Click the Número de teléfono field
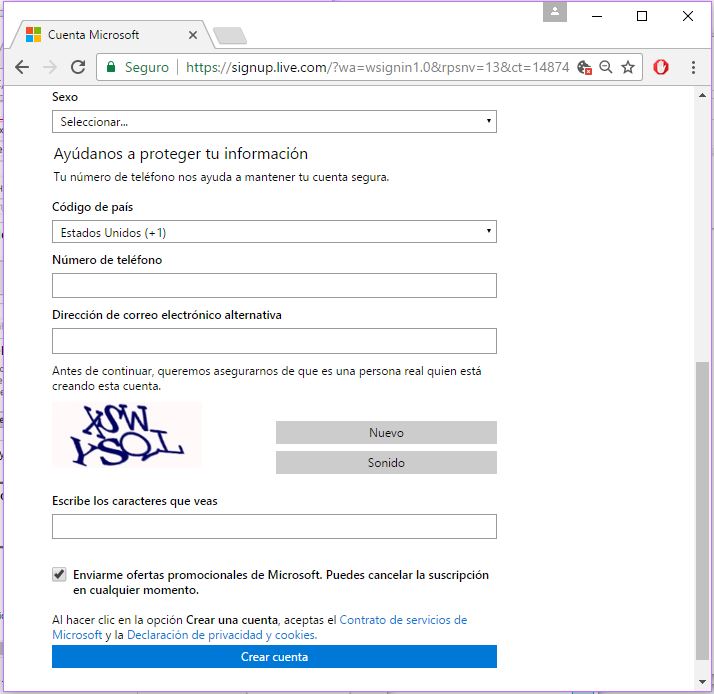 [x=274, y=286]
